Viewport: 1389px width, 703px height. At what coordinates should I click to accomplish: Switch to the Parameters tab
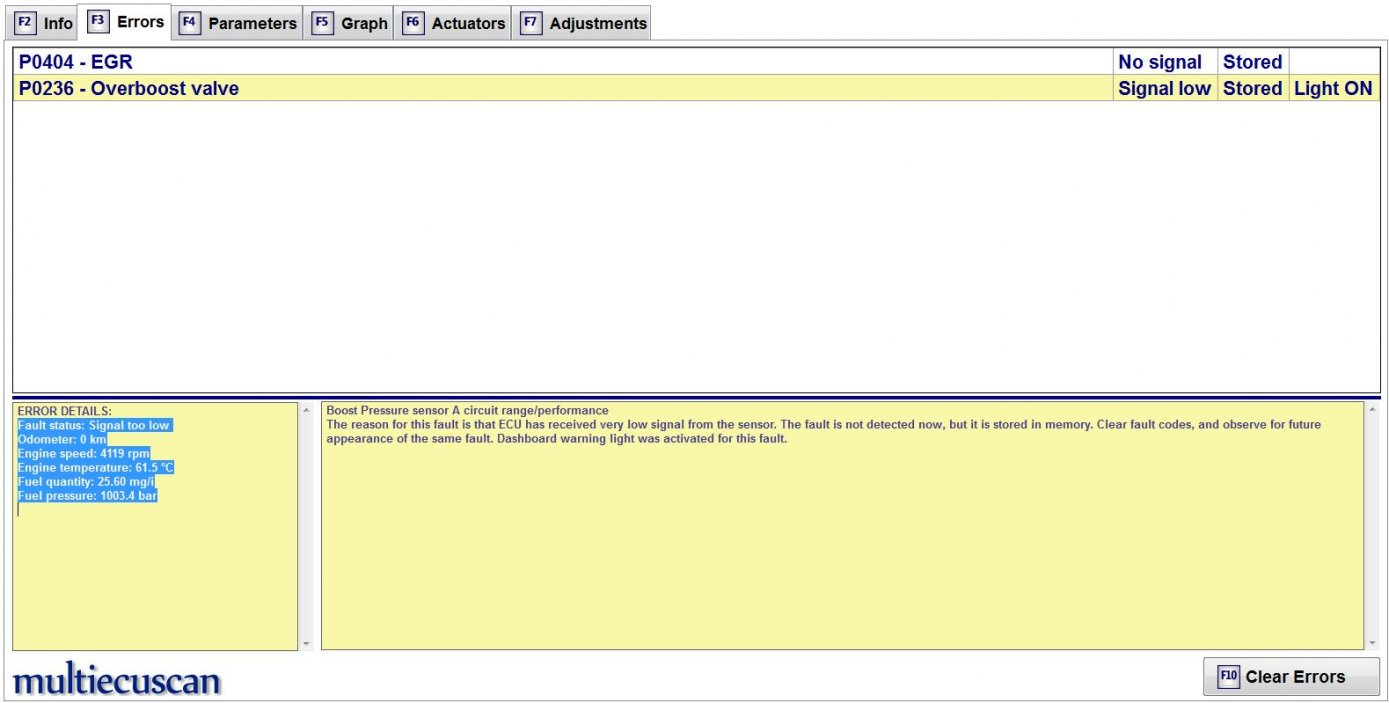[x=252, y=23]
